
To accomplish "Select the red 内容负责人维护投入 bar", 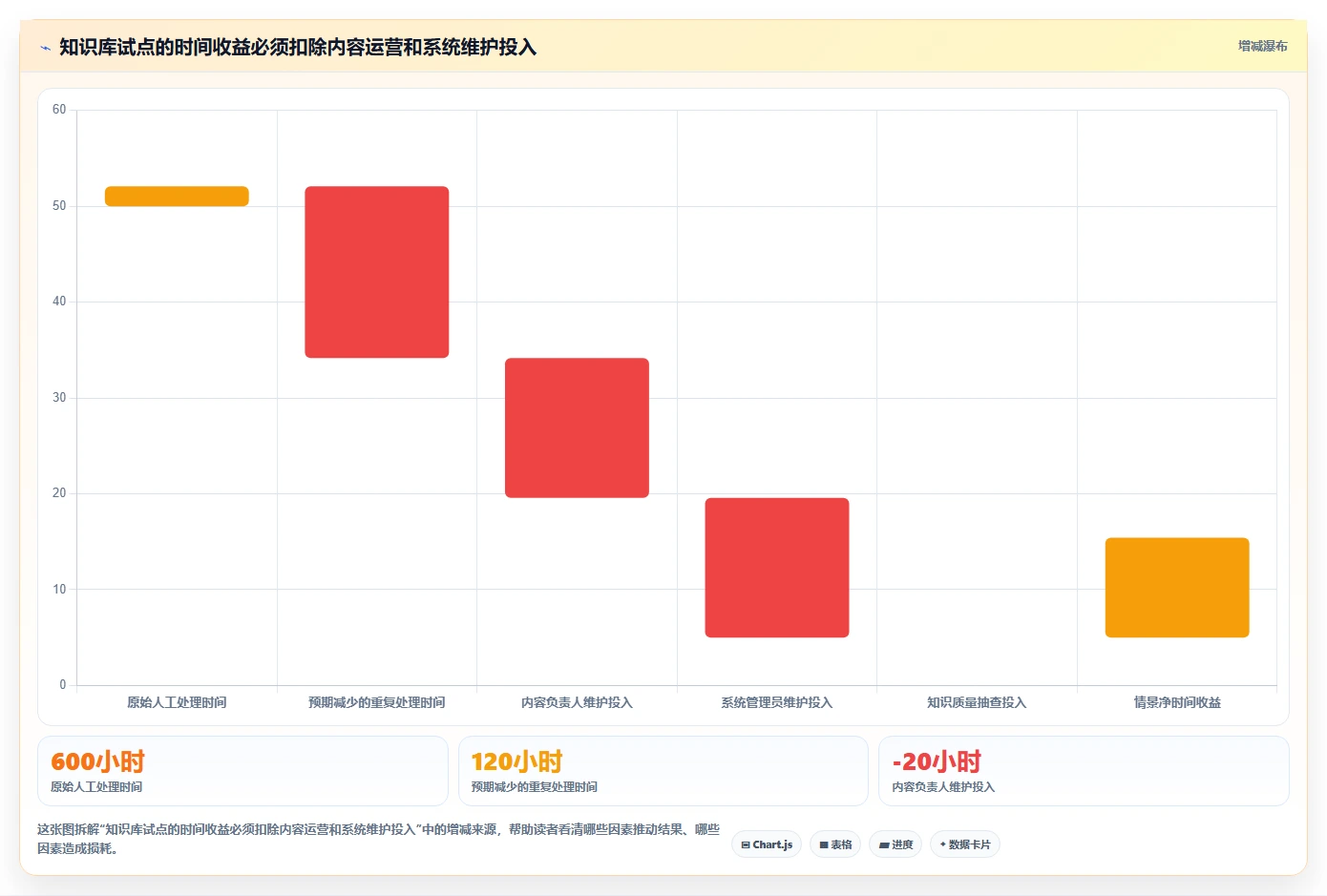I will point(577,427).
